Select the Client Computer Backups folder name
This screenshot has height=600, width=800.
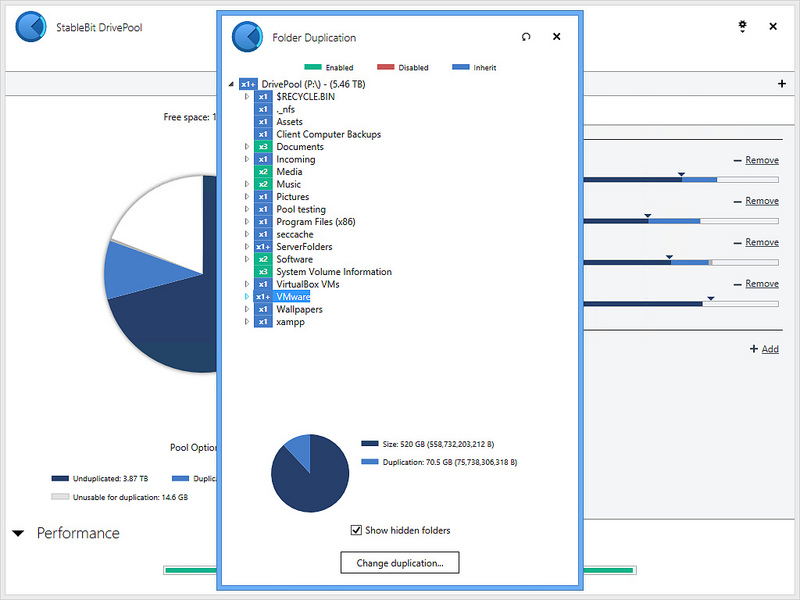click(x=329, y=134)
